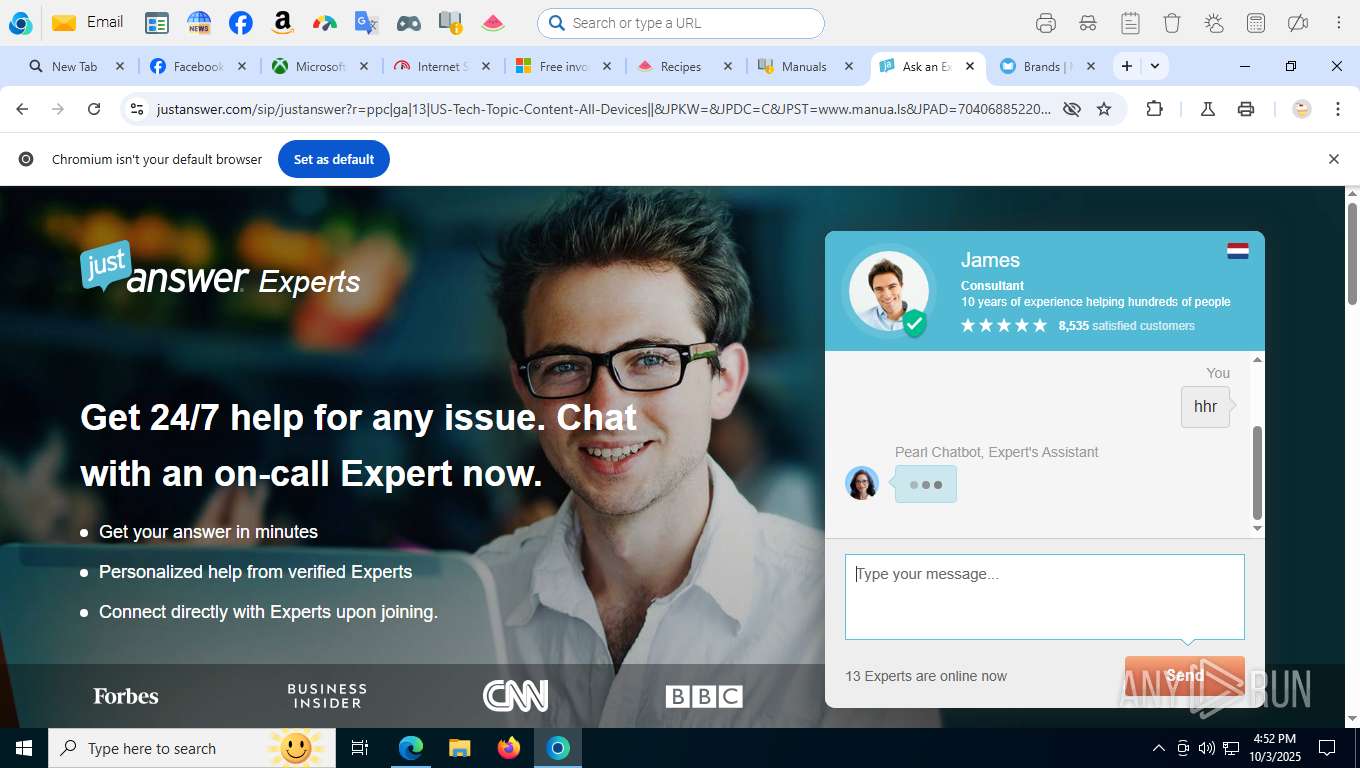Reload the current page
Viewport: 1360px width, 768px height.
point(94,109)
